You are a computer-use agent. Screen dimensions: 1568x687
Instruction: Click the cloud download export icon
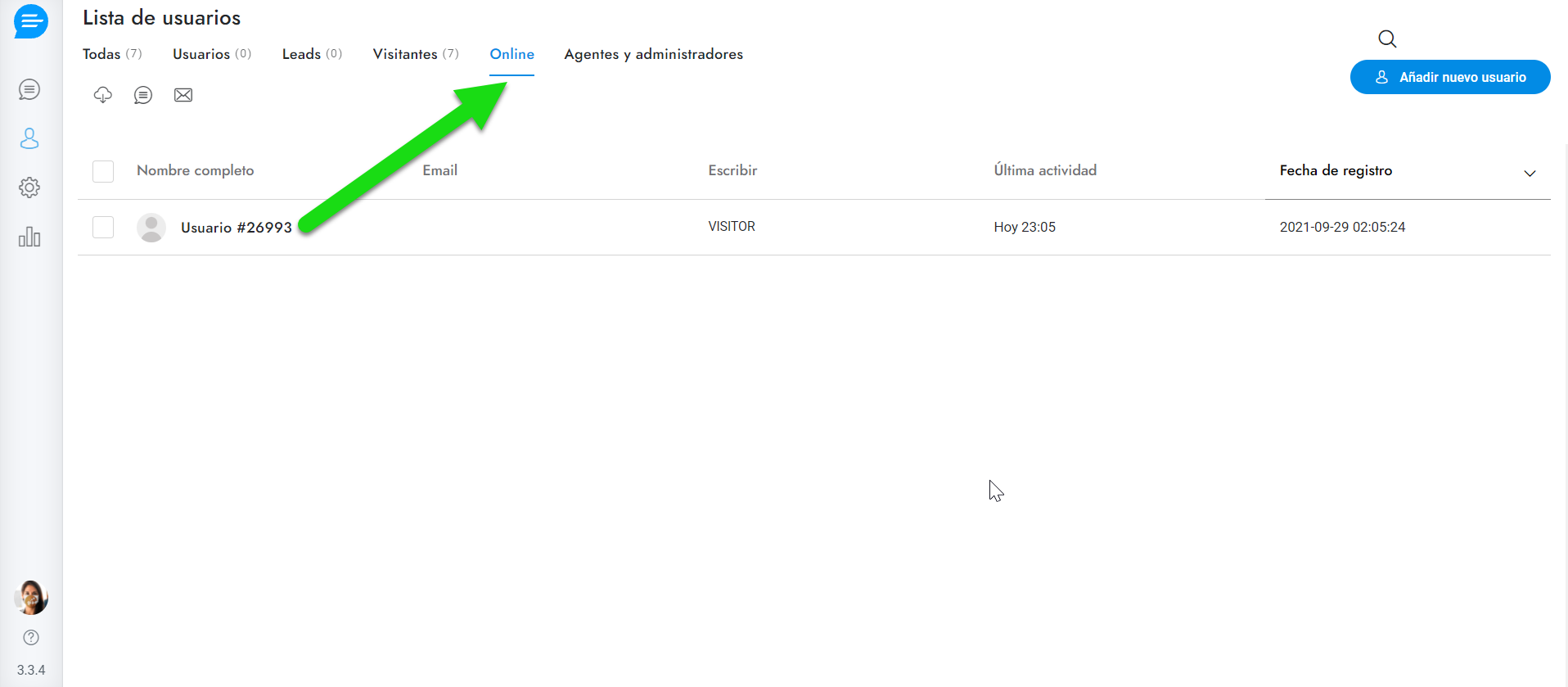click(102, 95)
